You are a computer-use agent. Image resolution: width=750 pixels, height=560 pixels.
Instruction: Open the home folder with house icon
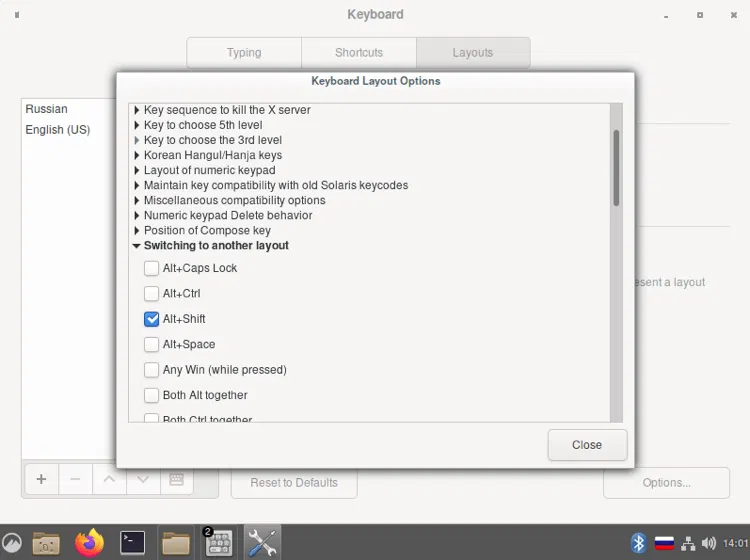[46, 543]
